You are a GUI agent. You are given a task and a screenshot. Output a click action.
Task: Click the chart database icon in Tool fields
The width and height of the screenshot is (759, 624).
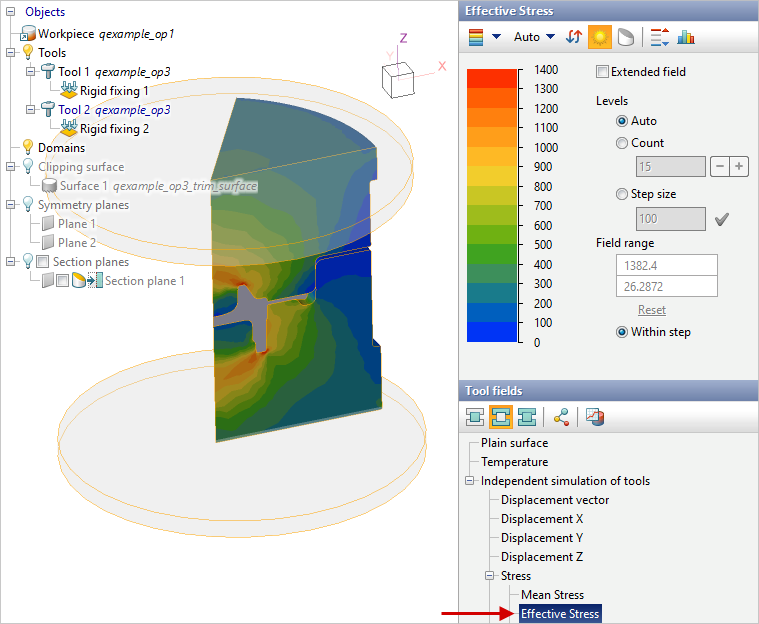click(594, 416)
